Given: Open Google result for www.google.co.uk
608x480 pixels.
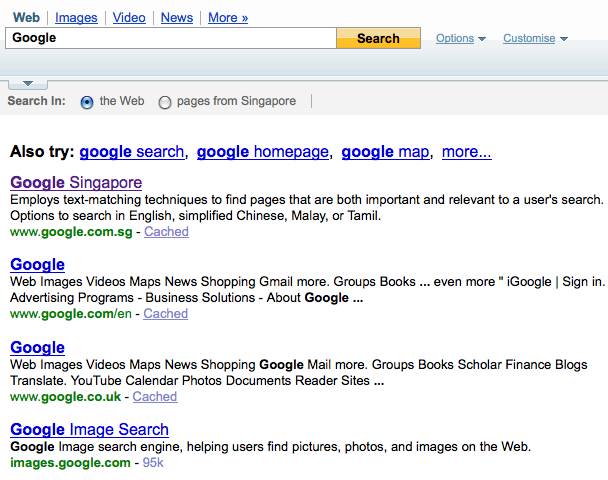Looking at the screenshot, I should [x=37, y=347].
